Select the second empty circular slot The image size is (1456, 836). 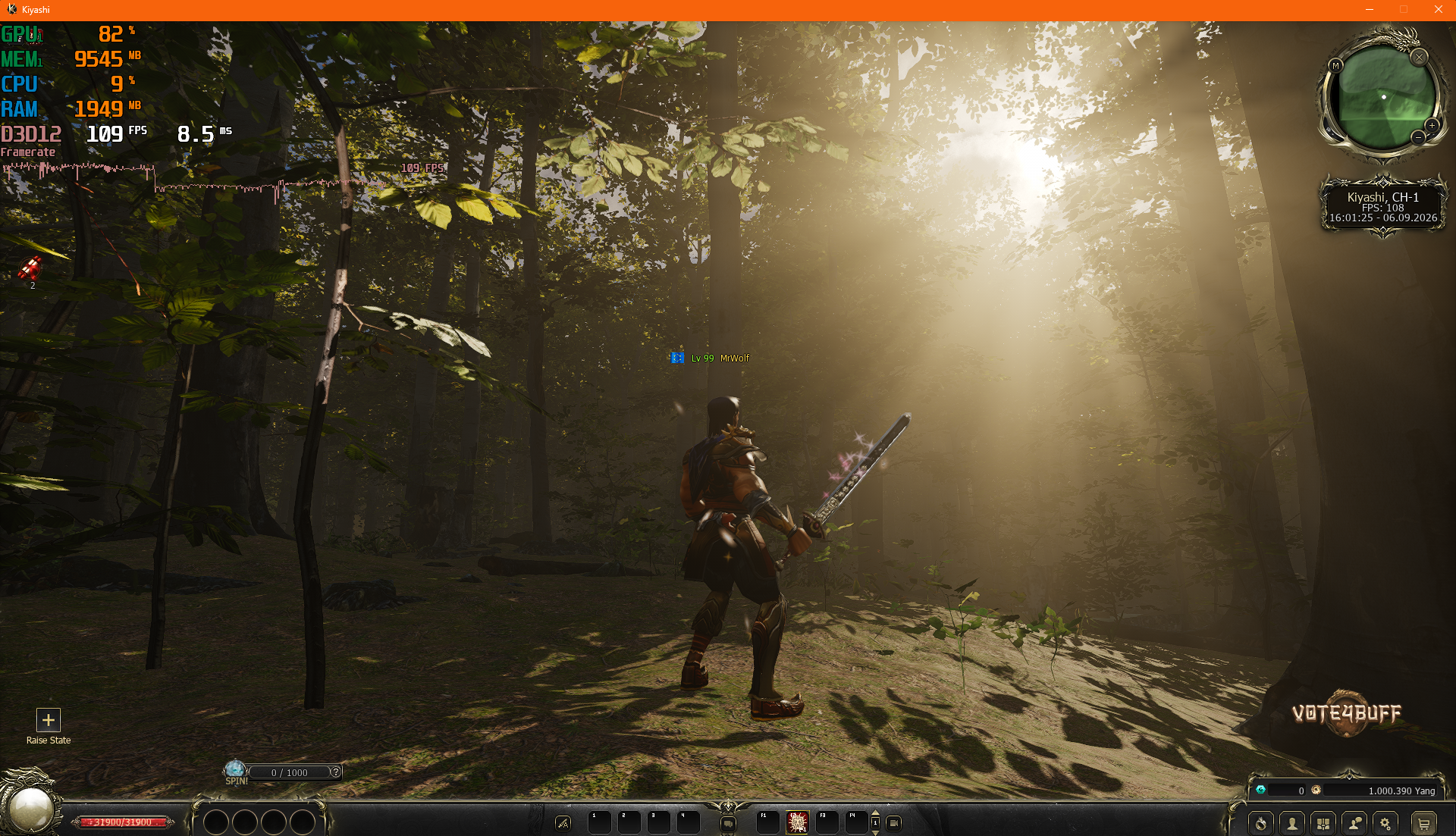(x=245, y=822)
